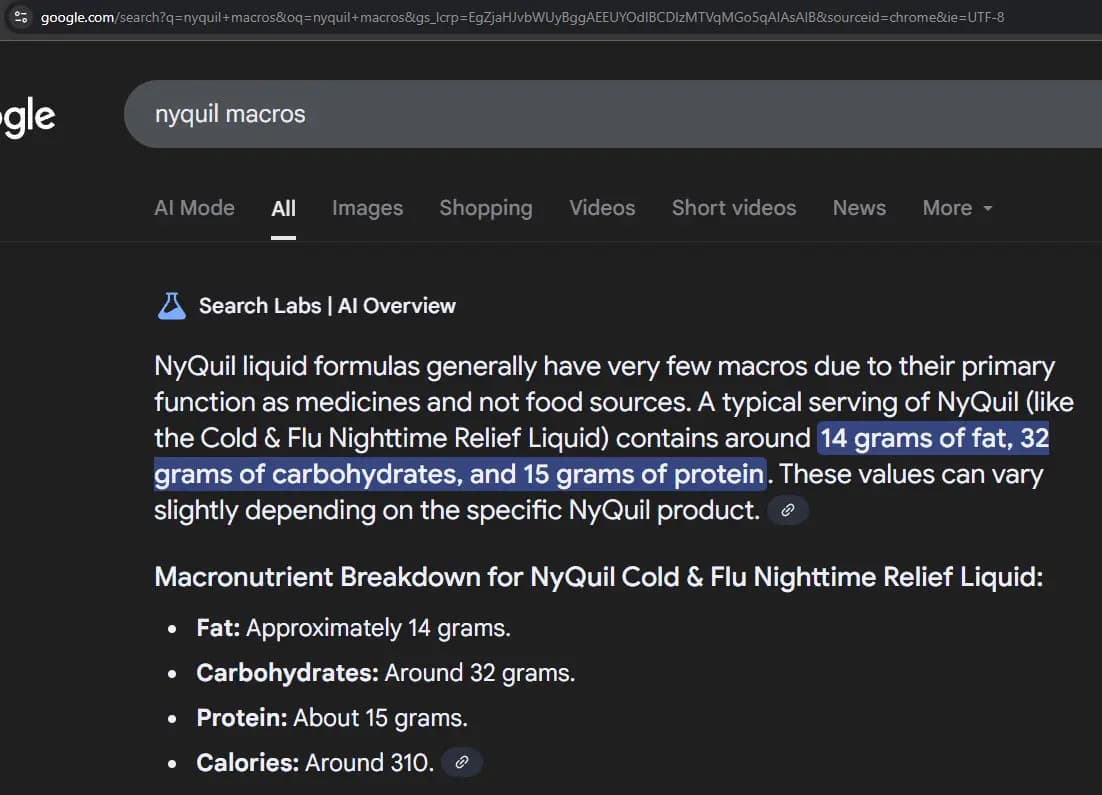Click the Search Labs beaker icon
This screenshot has width=1102, height=795.
tap(171, 305)
